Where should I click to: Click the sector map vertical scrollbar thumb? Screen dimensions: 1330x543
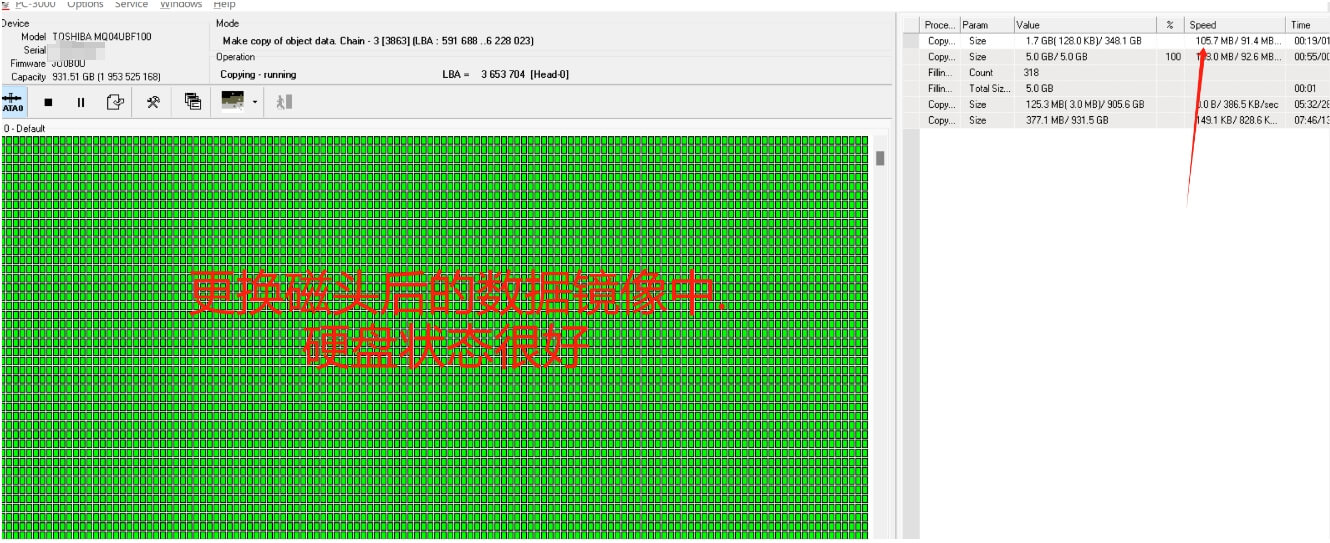[880, 158]
